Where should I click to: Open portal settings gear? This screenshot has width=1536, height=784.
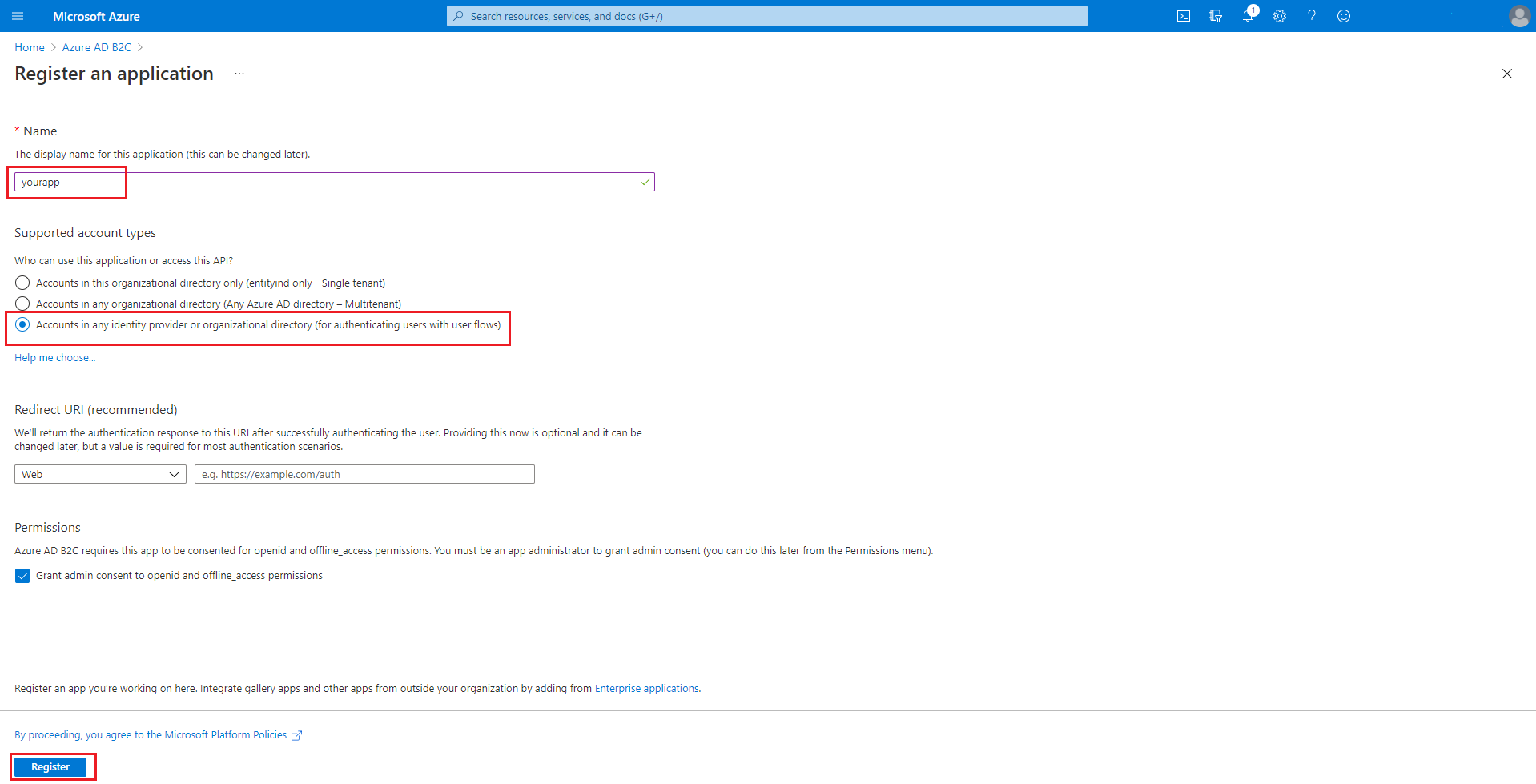(1280, 16)
